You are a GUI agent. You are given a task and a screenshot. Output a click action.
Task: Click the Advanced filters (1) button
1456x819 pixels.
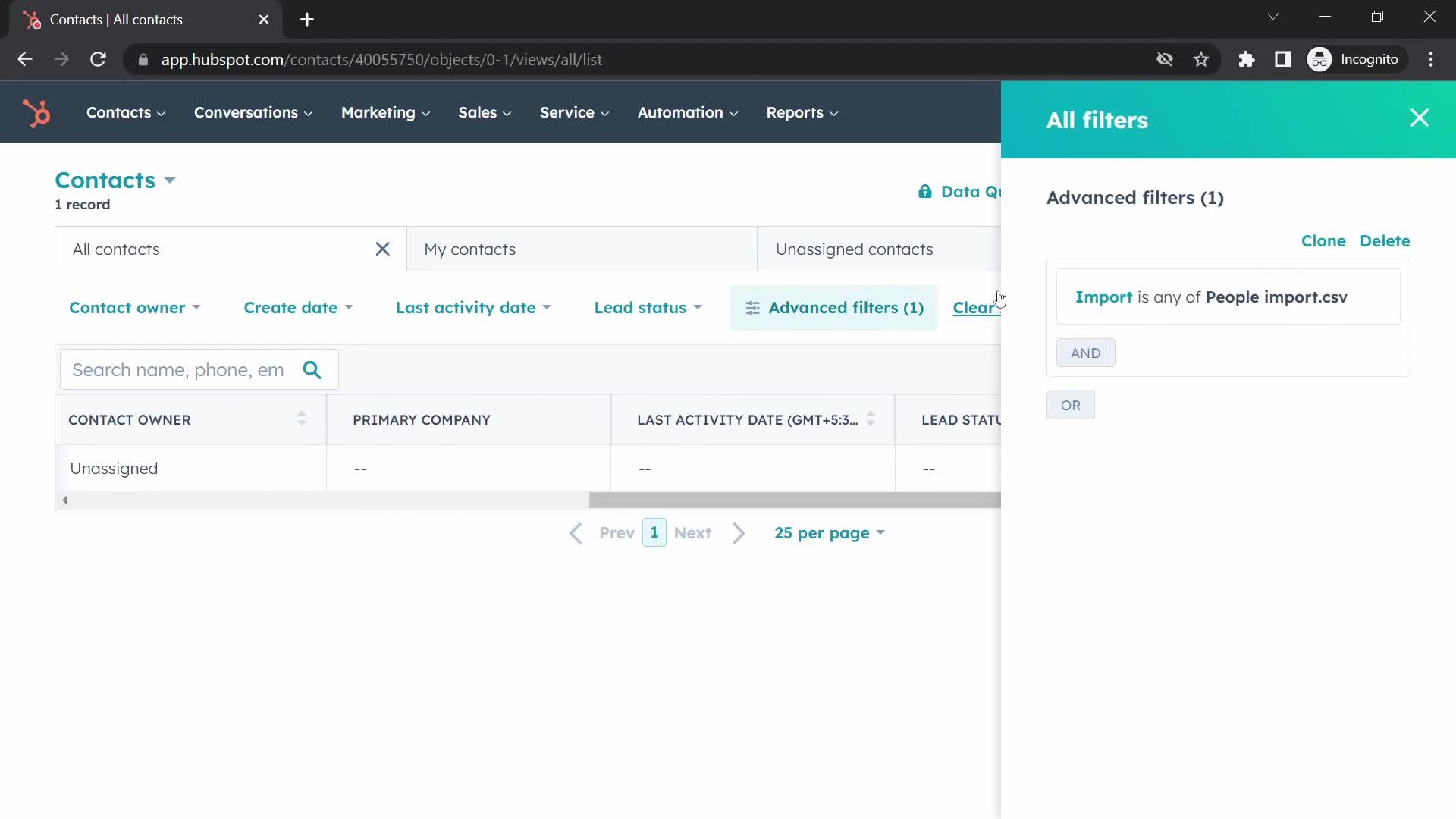click(834, 308)
